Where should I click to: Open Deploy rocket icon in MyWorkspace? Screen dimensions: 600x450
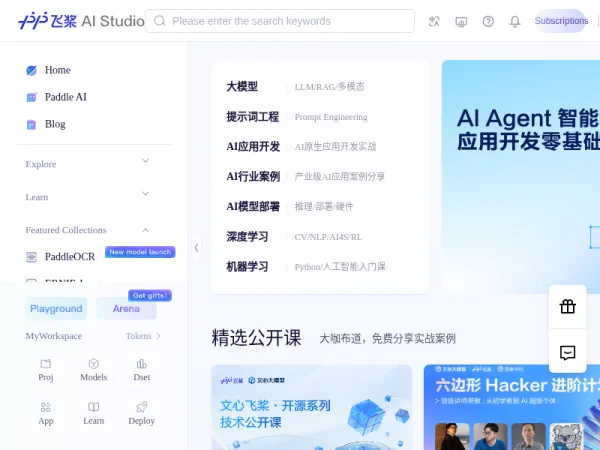(x=142, y=407)
